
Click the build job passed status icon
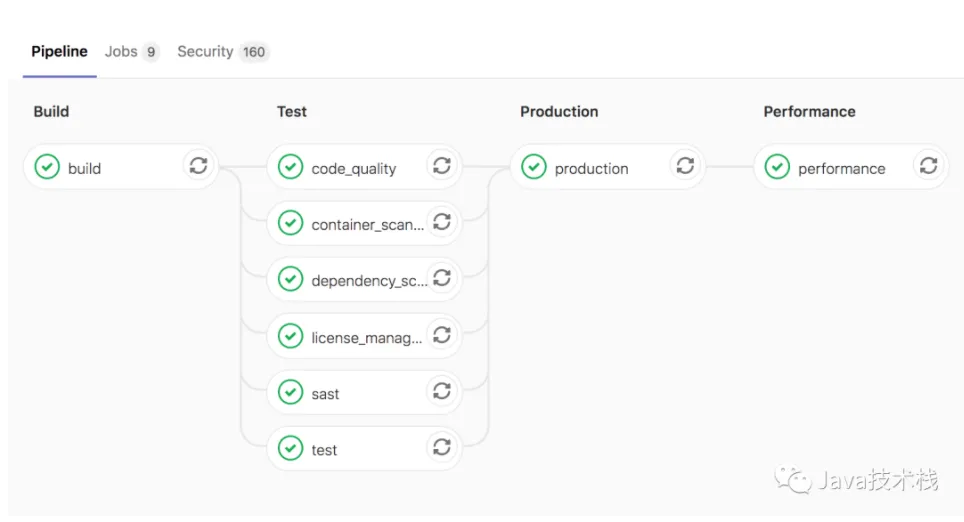click(47, 167)
